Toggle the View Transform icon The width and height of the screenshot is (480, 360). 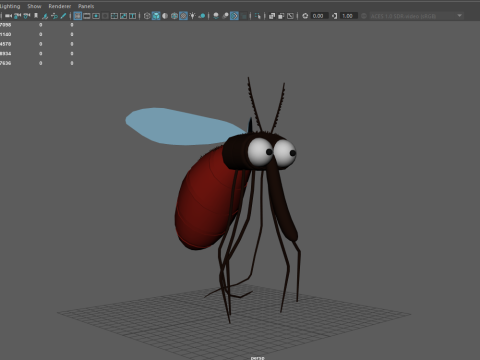click(364, 16)
